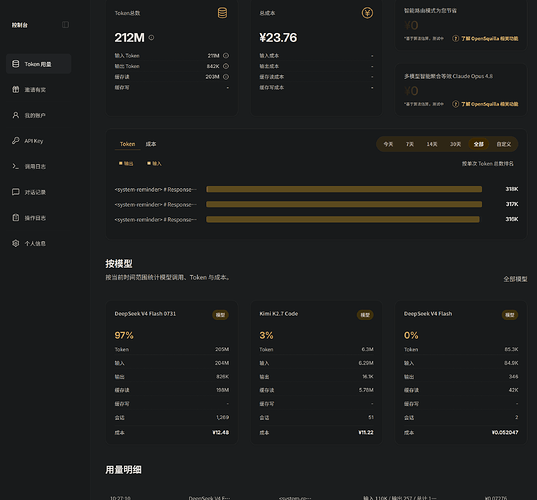The height and width of the screenshot is (500, 537).
Task: Open the custom date range picker 自定义
Action: point(503,144)
